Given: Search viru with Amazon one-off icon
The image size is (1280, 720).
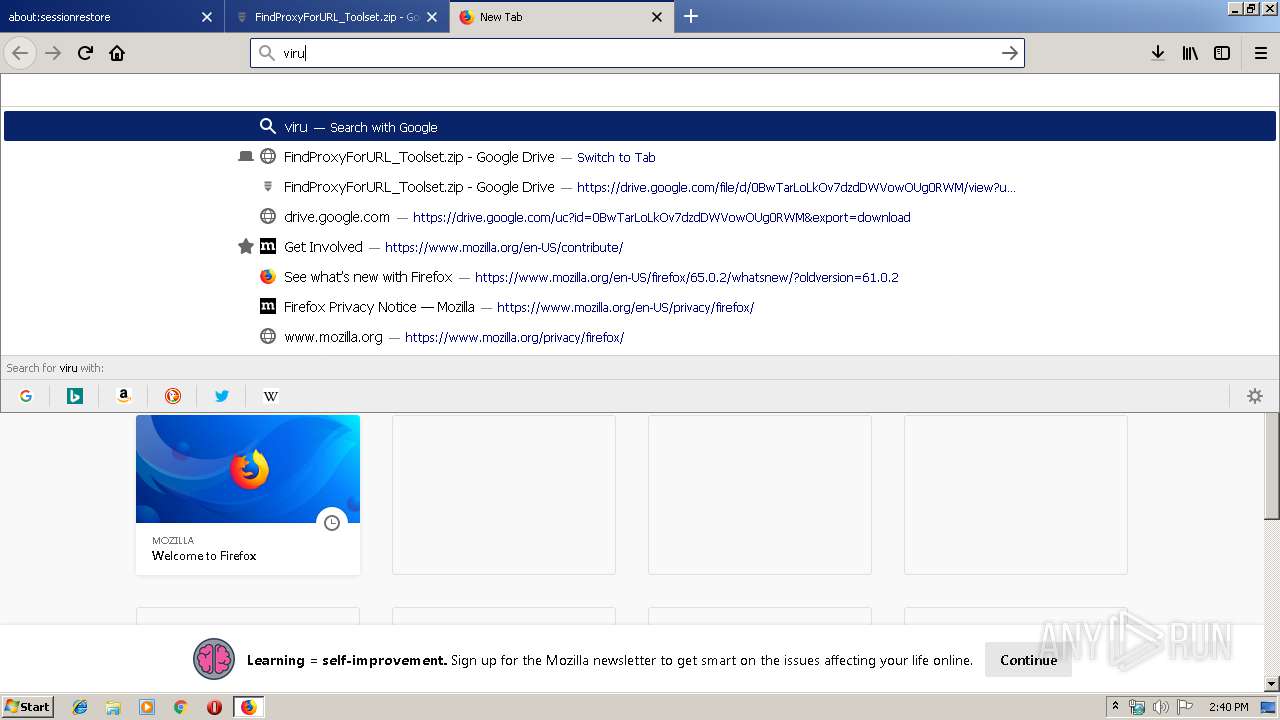Looking at the screenshot, I should click(x=124, y=396).
